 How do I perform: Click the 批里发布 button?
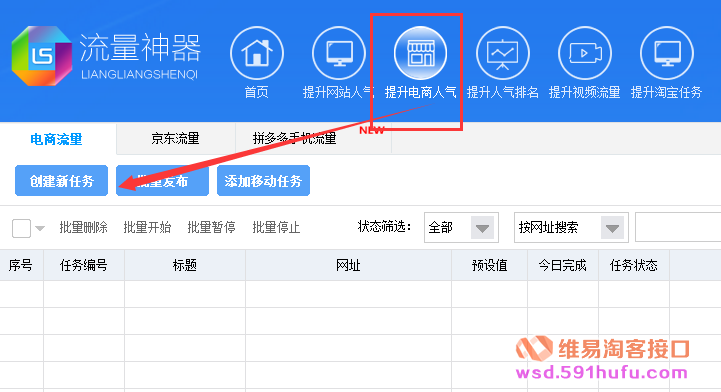click(162, 181)
